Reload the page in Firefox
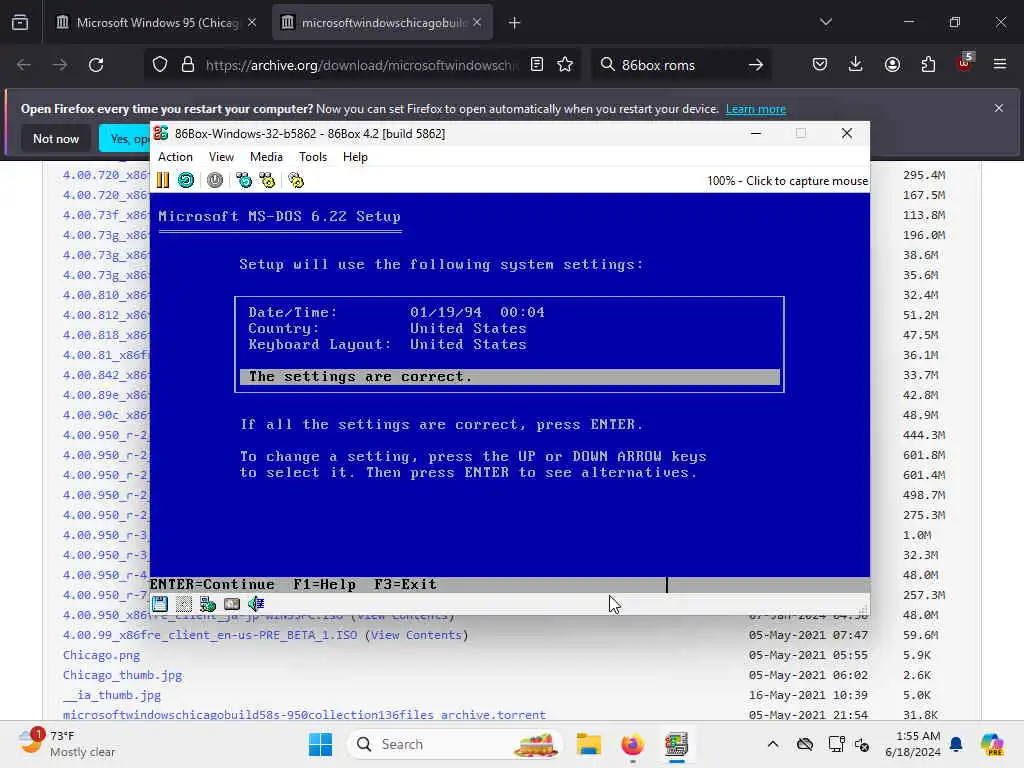This screenshot has width=1024, height=768. [96, 65]
